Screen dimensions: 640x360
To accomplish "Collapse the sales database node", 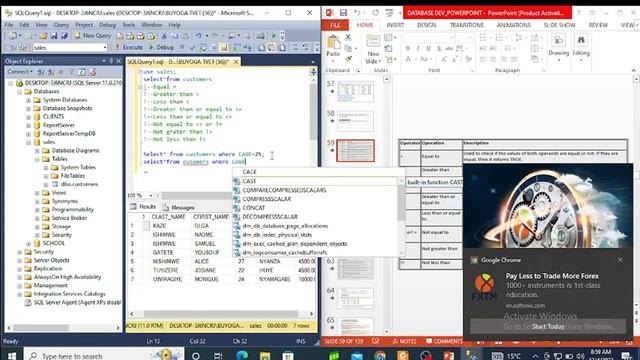I will coord(28,142).
